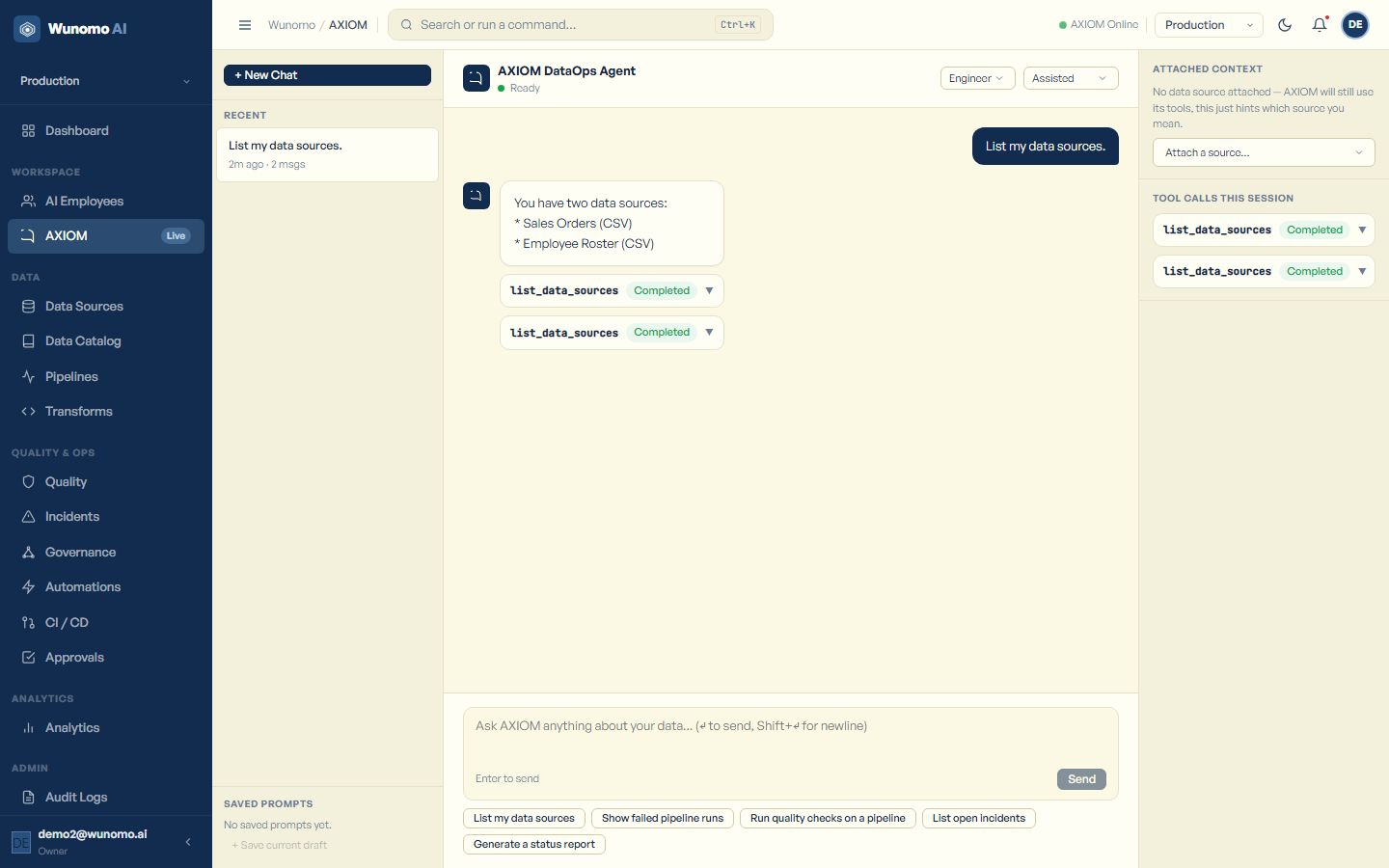Click 'Generate a status report' chip

534,845
